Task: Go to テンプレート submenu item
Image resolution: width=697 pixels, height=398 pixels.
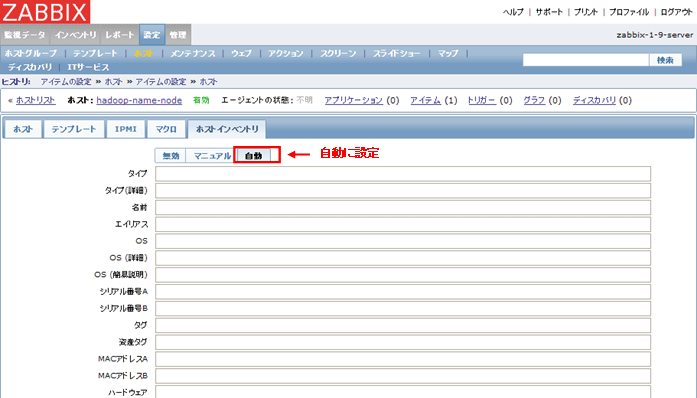Action: (95, 53)
